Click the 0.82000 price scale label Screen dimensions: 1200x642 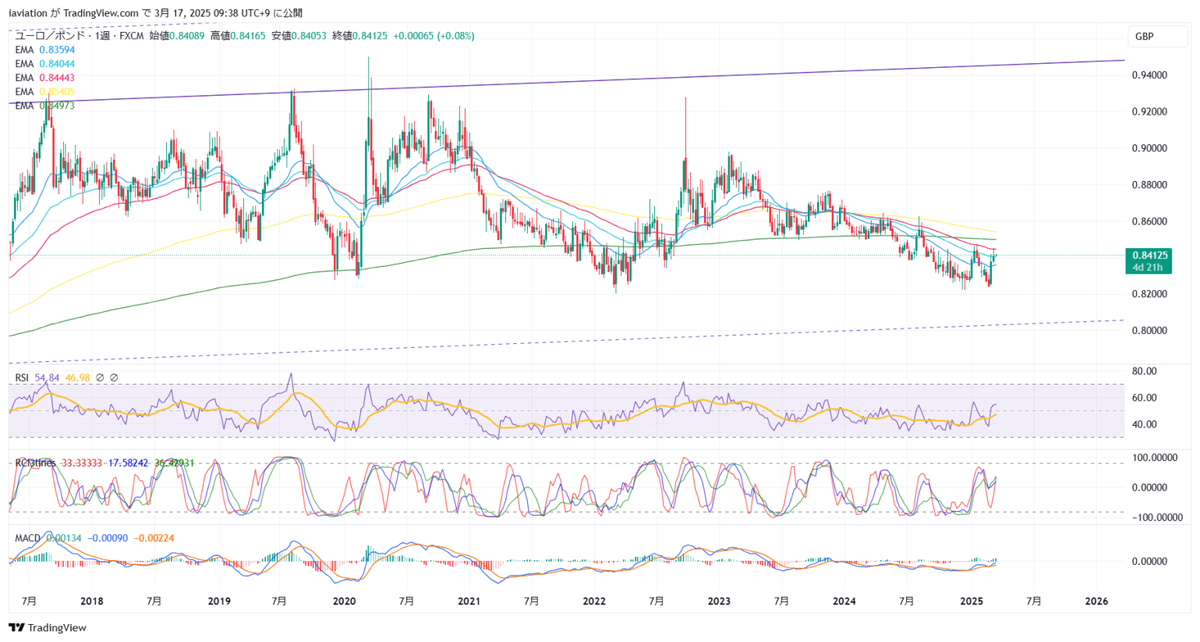[1148, 294]
